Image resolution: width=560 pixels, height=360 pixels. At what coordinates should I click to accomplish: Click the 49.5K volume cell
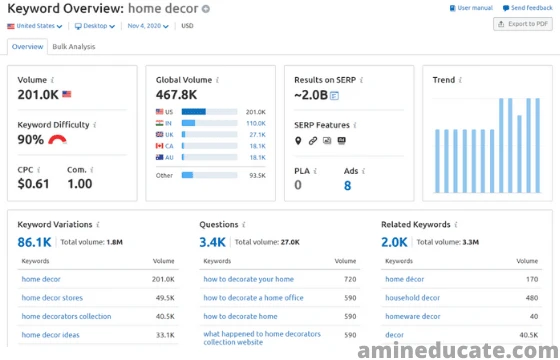point(165,298)
